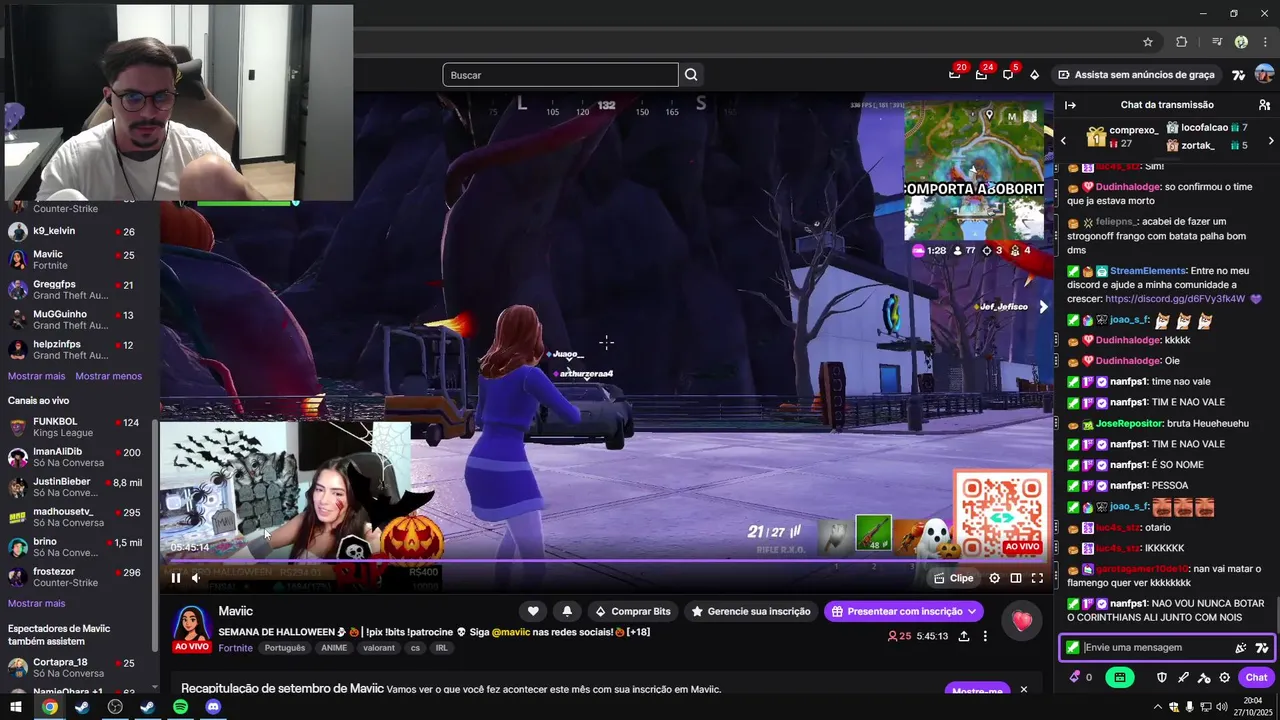Bookmark page with the star icon
Viewport: 1280px width, 720px height.
click(1148, 42)
